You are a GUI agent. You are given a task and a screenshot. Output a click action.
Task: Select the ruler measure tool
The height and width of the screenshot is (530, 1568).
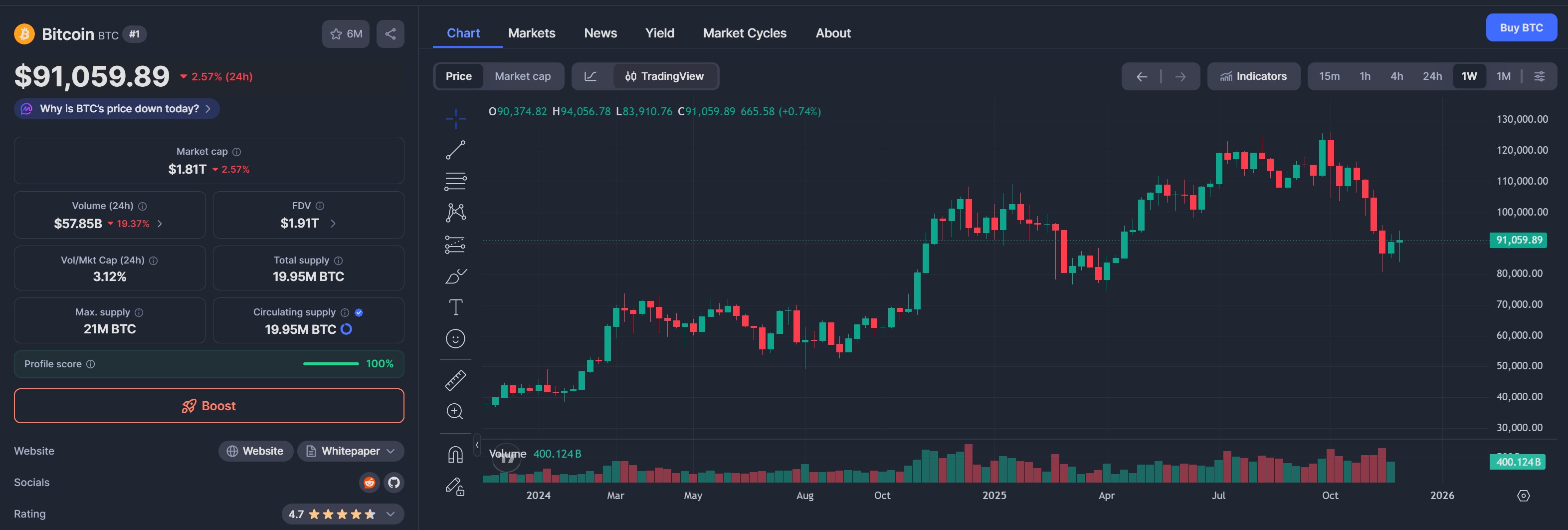tap(455, 380)
